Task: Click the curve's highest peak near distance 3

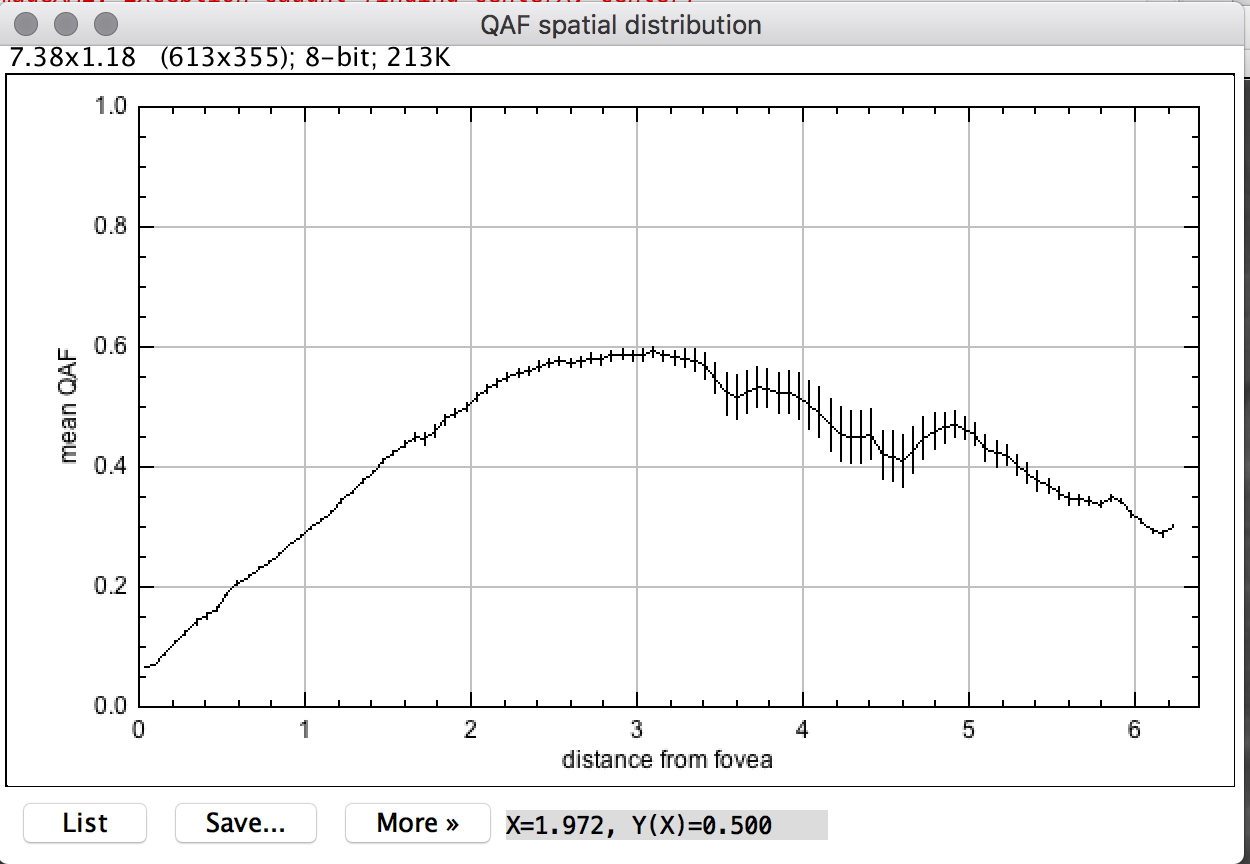Action: pyautogui.click(x=653, y=351)
